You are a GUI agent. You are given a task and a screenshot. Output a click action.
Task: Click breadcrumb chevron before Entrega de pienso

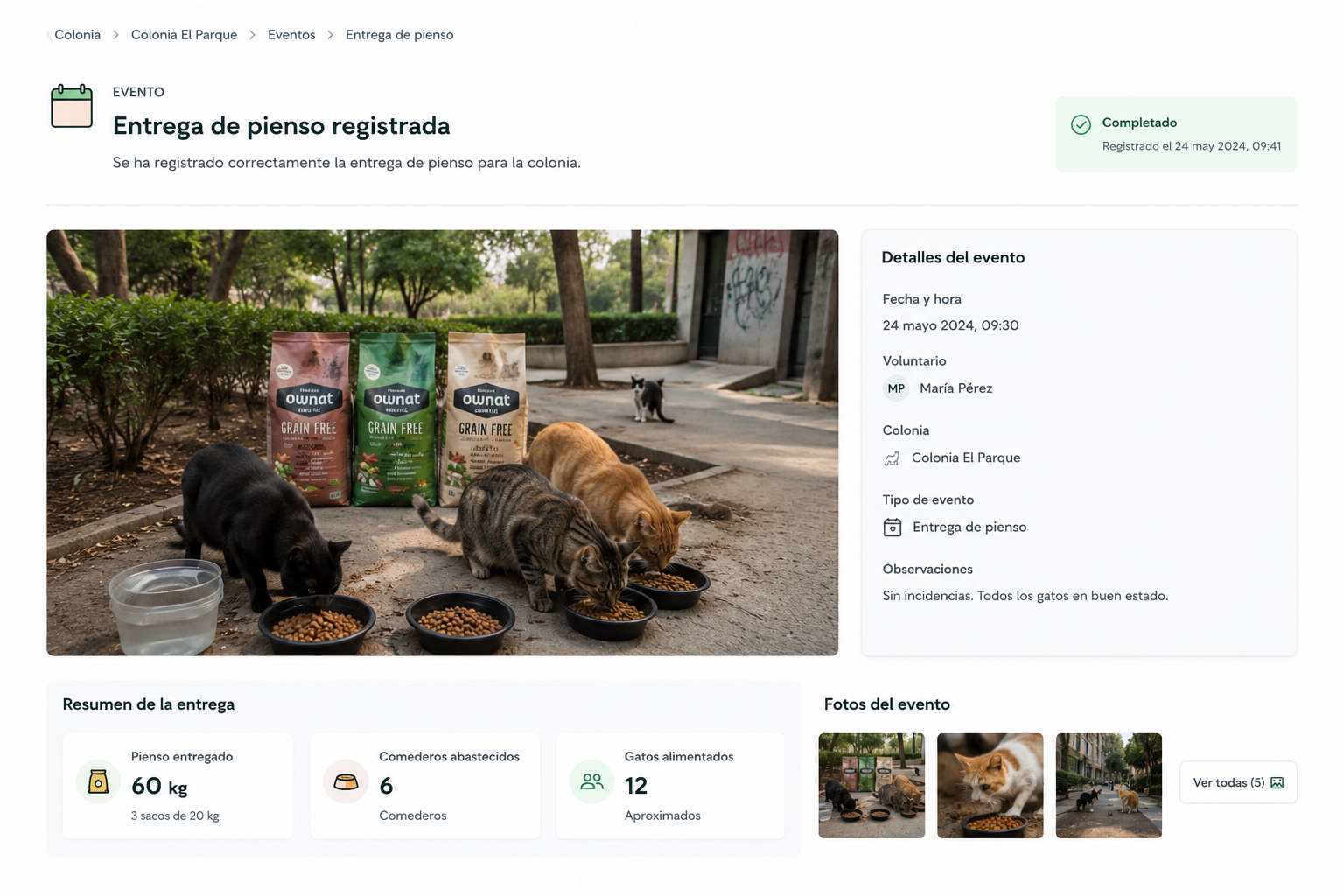pos(330,35)
